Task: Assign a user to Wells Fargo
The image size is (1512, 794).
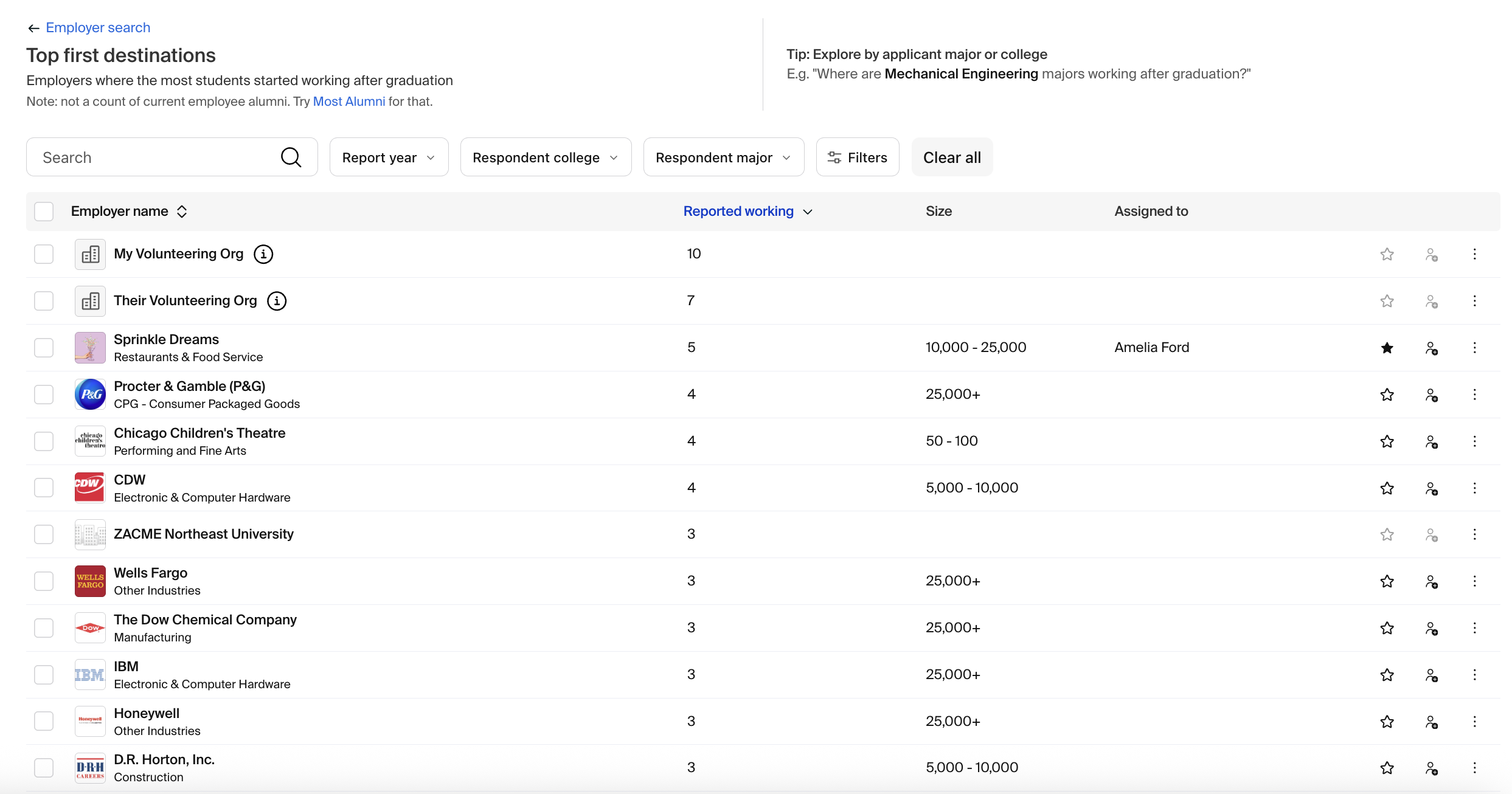Action: click(x=1432, y=581)
